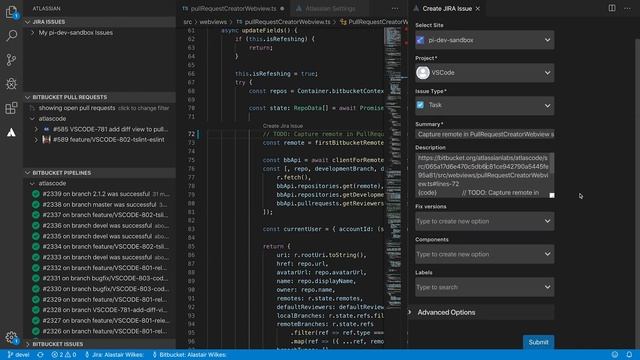Open the Explorer view in activity bar
Image resolution: width=640 pixels, height=360 pixels.
(x=11, y=12)
